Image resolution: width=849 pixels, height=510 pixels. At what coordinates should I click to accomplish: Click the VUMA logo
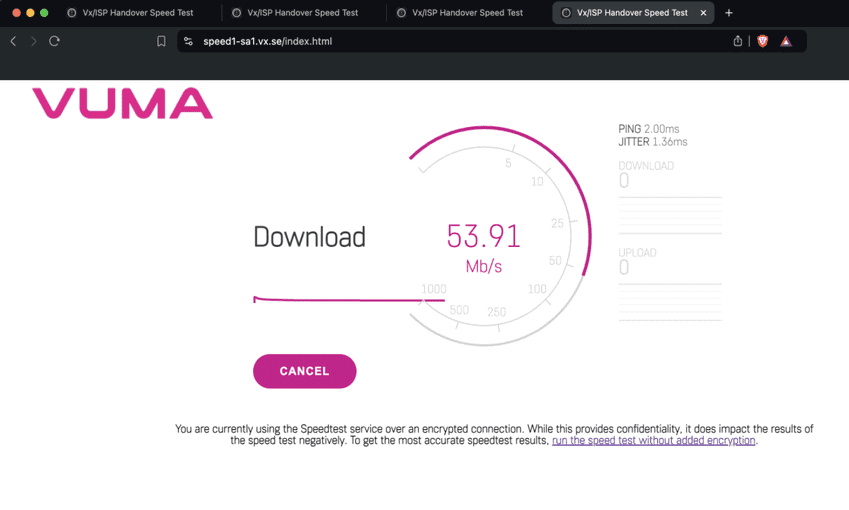click(x=123, y=104)
